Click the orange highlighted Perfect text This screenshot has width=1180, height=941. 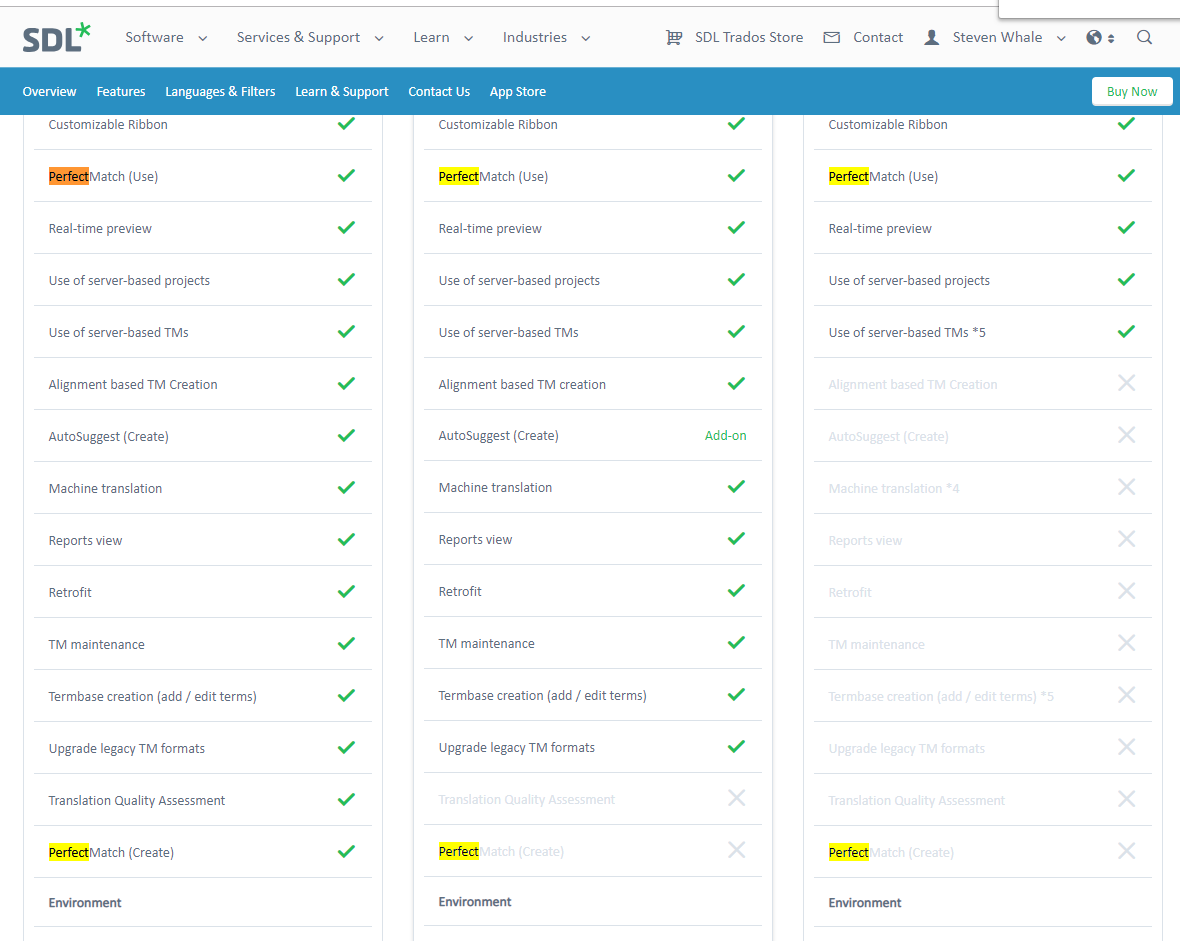69,177
